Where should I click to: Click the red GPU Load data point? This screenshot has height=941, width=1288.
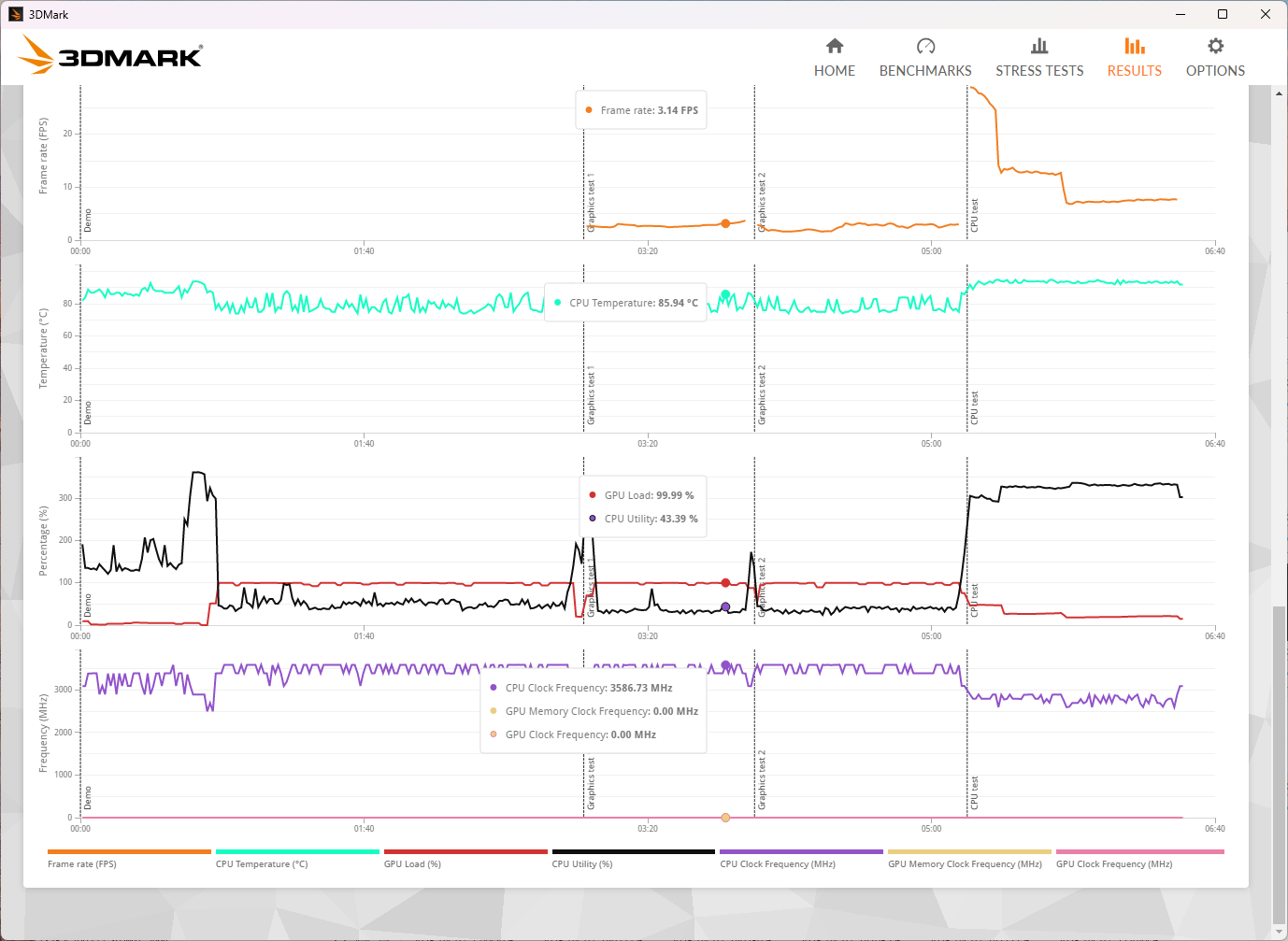click(x=725, y=583)
